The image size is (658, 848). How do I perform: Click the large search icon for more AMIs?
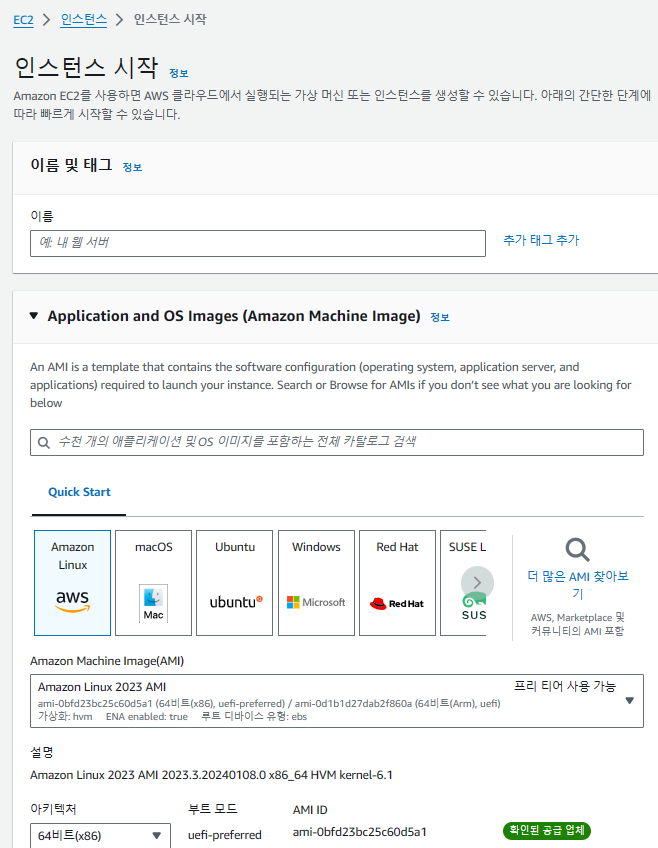(577, 550)
